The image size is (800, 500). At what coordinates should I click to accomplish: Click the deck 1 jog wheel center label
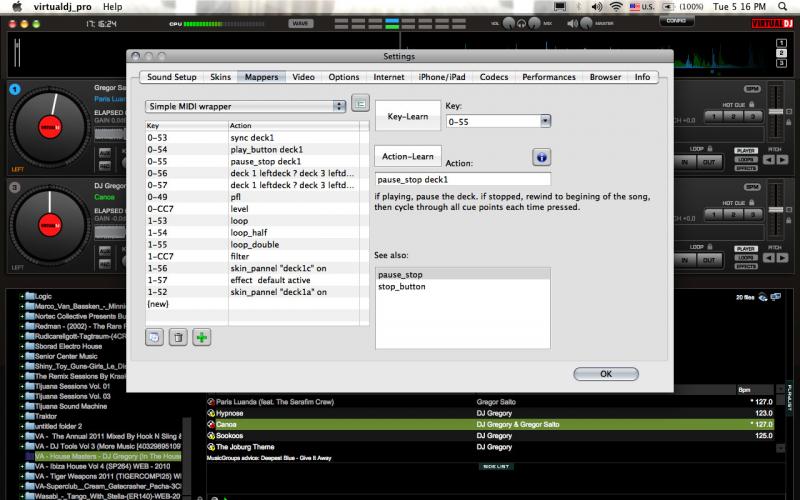click(50, 127)
